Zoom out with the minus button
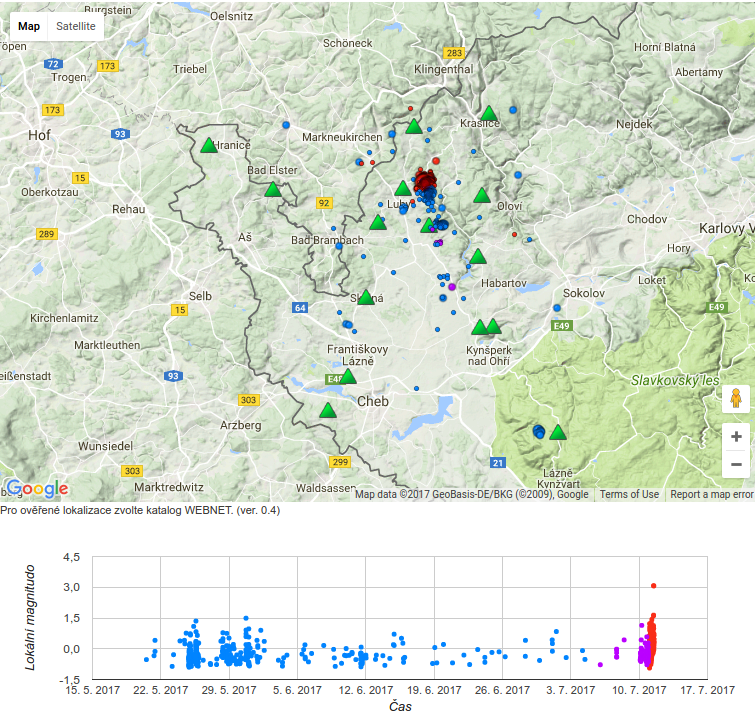This screenshot has height=722, width=755. [x=736, y=464]
